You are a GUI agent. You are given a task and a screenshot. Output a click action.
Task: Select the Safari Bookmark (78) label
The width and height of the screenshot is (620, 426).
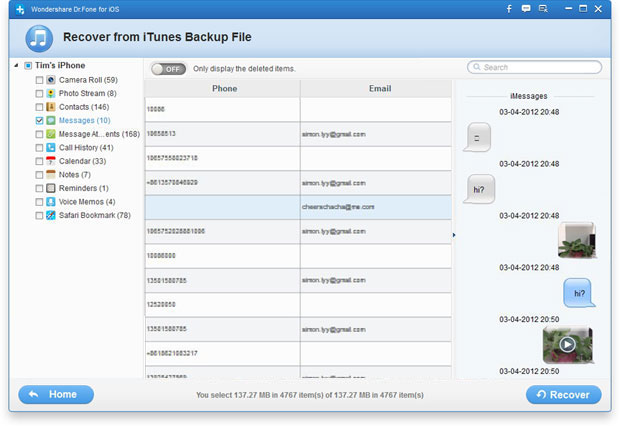[x=95, y=215]
